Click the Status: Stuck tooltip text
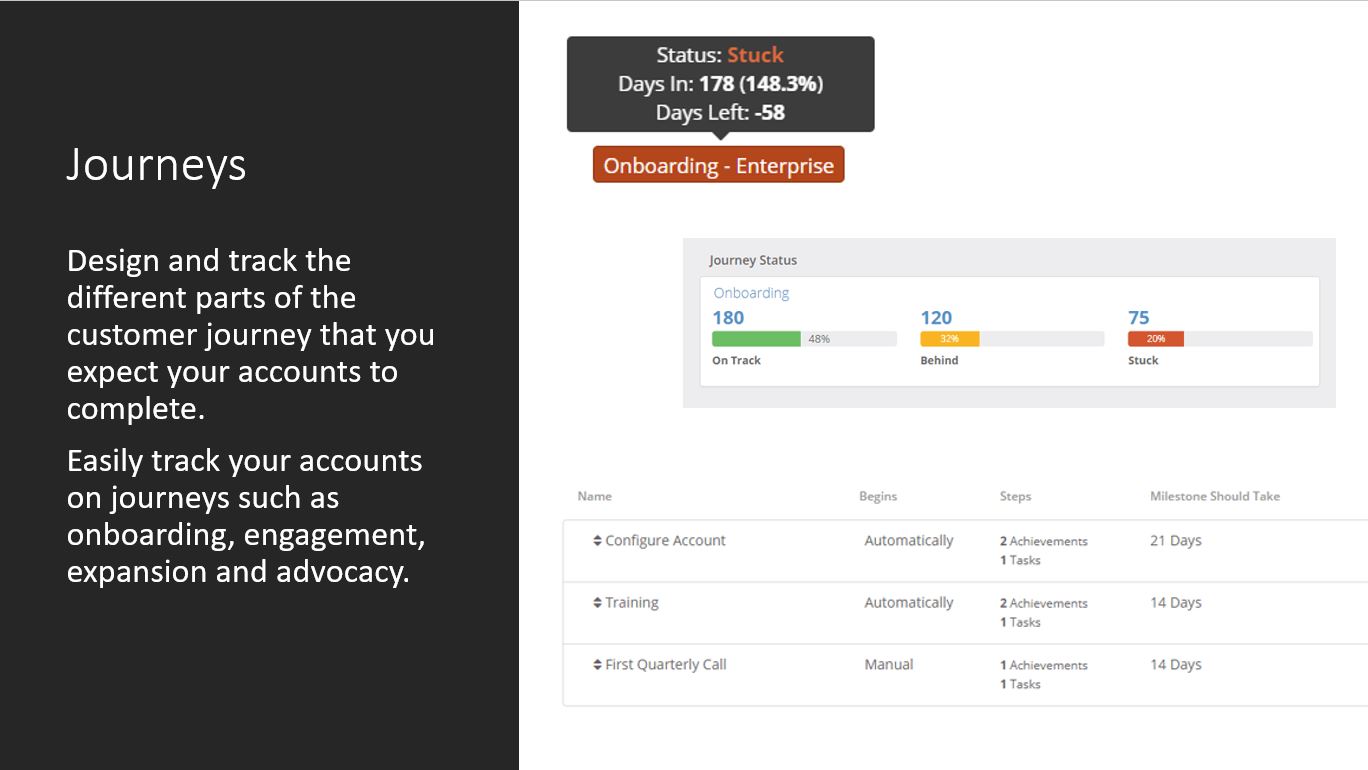 point(720,55)
